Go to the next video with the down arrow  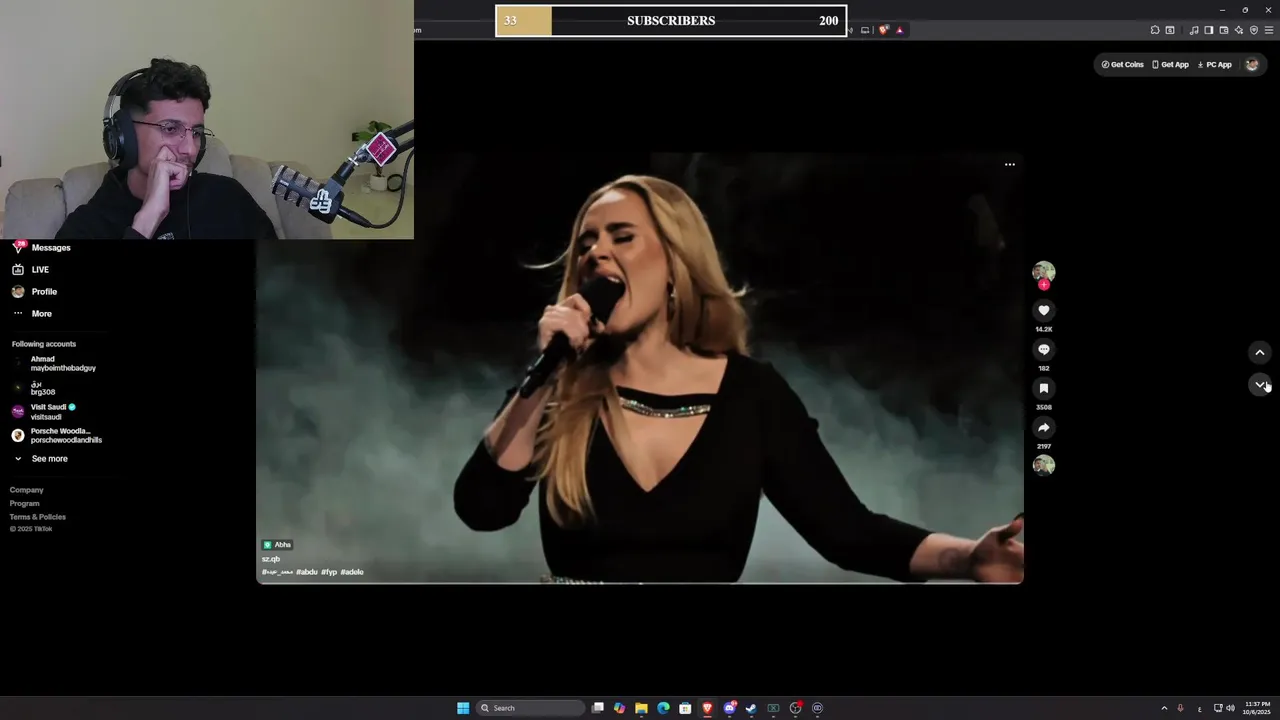[1260, 385]
